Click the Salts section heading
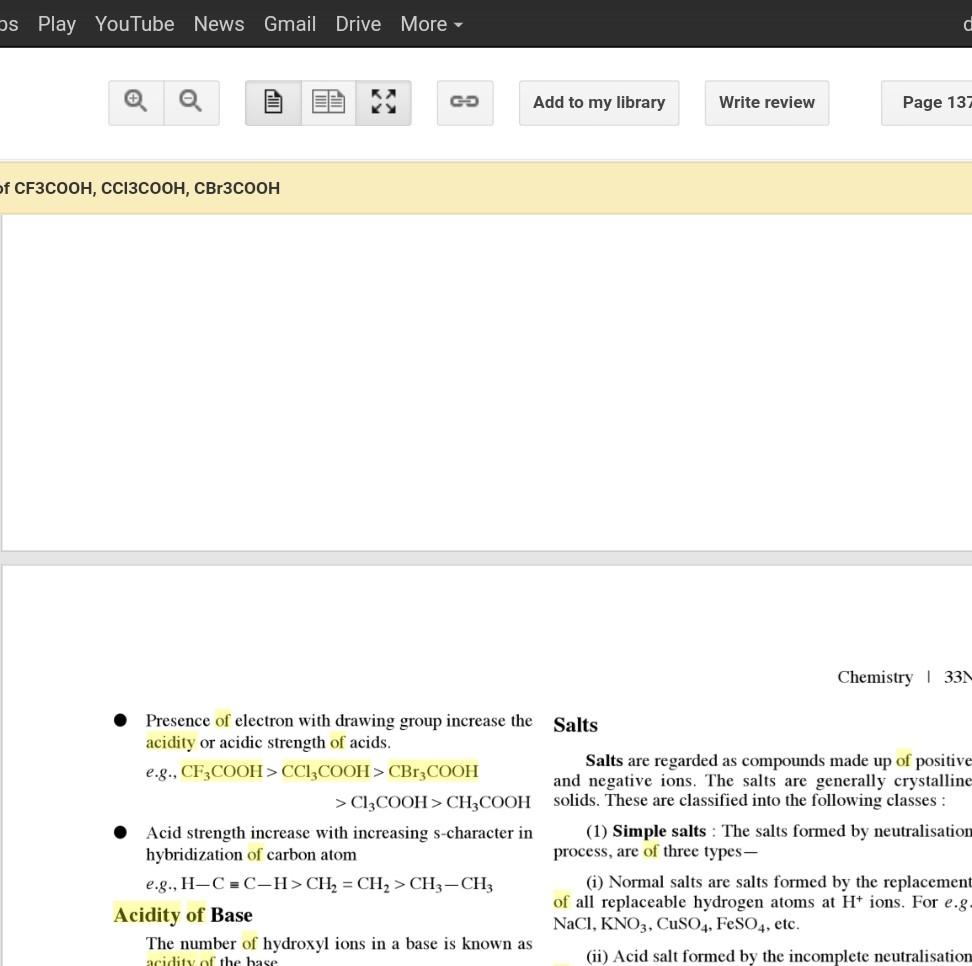The width and height of the screenshot is (972, 966). (x=575, y=725)
